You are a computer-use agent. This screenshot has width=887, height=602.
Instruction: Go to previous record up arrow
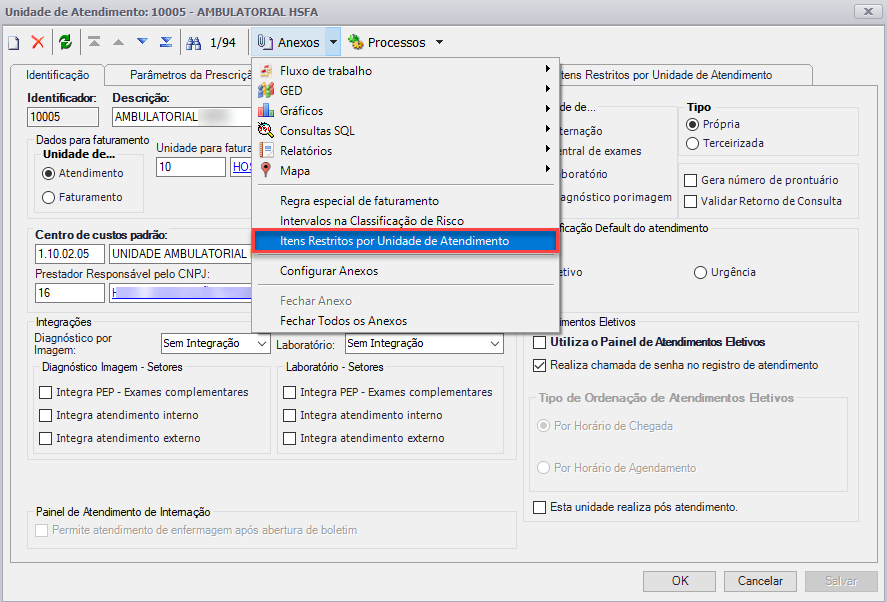(118, 42)
